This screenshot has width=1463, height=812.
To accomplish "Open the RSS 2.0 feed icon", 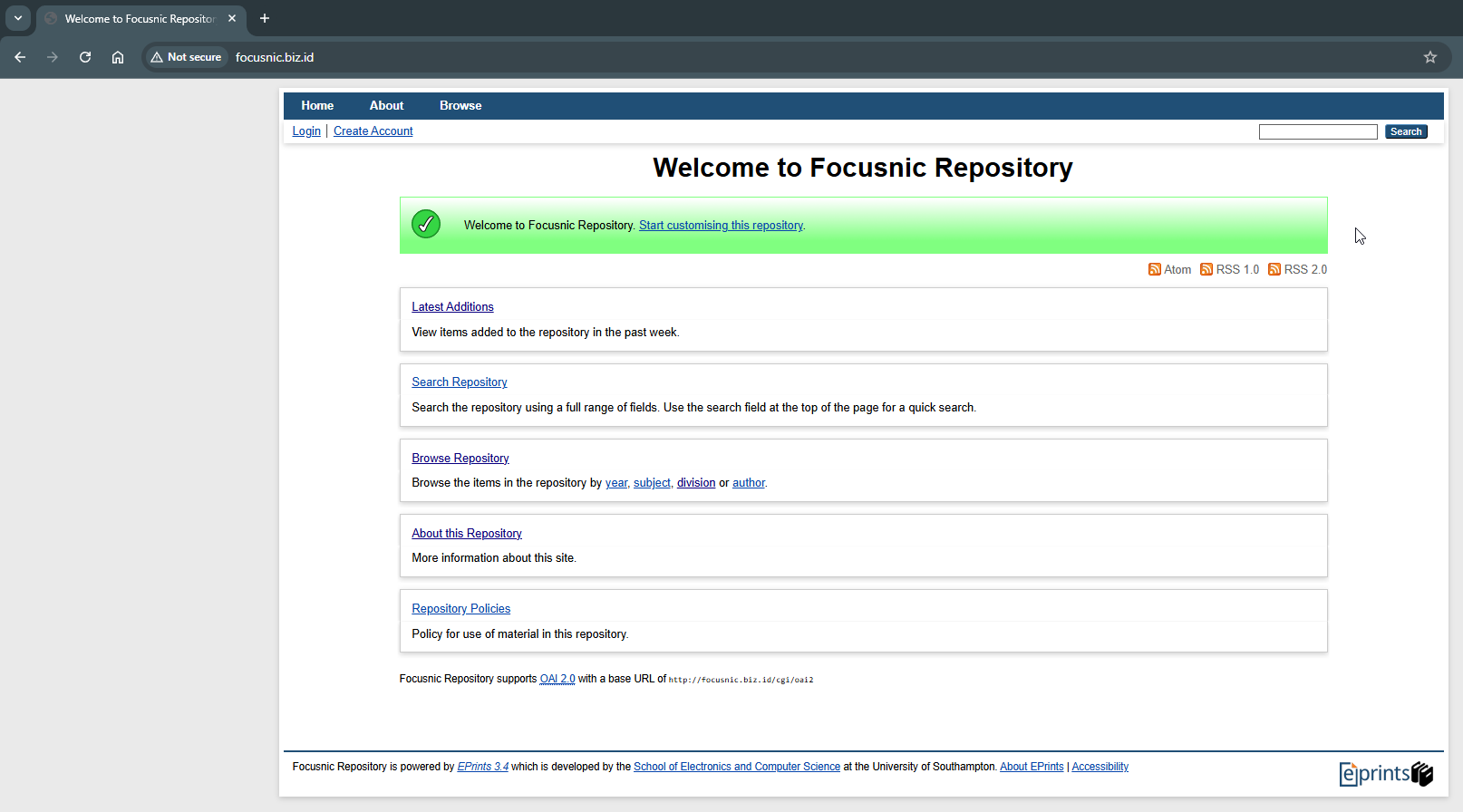I will [x=1274, y=269].
